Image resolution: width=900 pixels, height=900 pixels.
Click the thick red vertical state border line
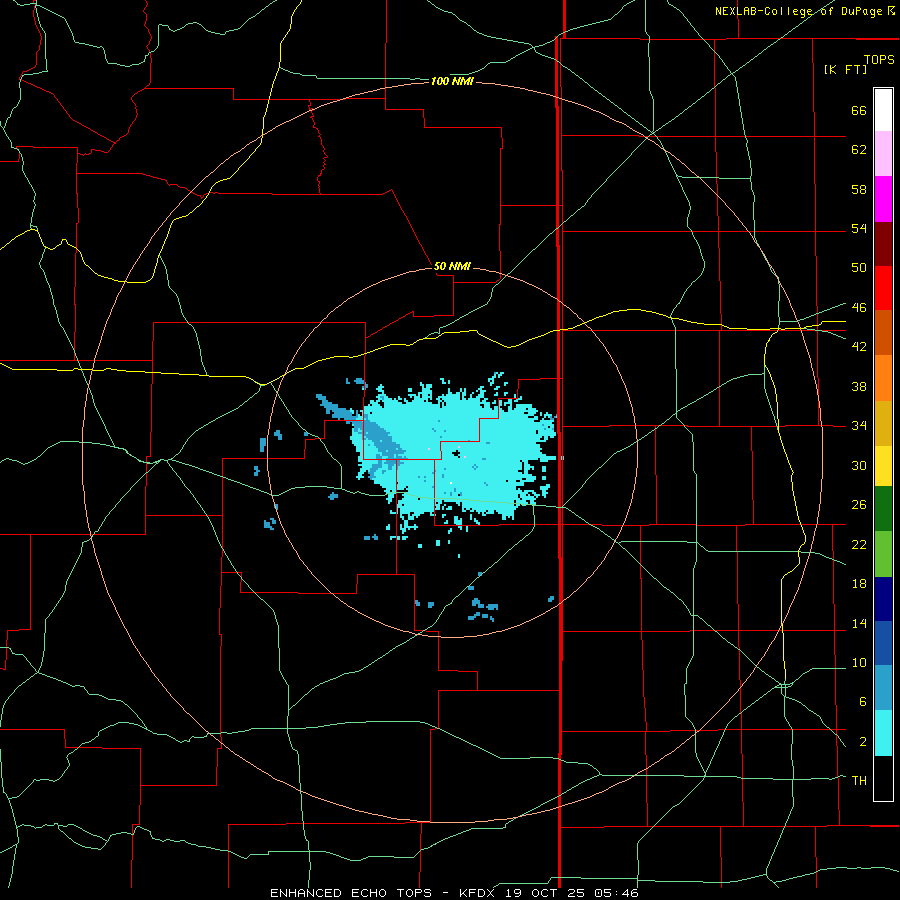click(x=560, y=448)
